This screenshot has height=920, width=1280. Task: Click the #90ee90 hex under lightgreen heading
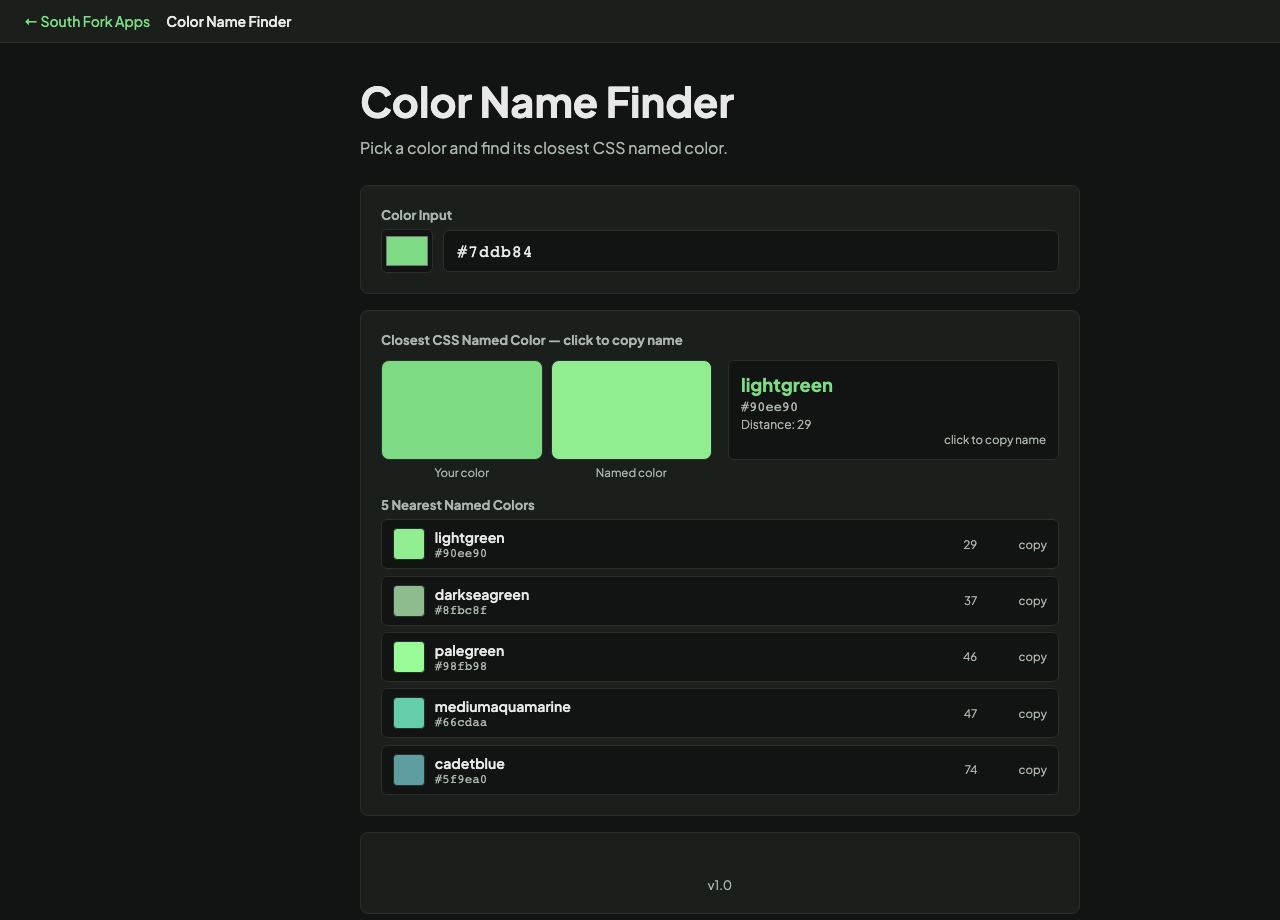[x=769, y=407]
